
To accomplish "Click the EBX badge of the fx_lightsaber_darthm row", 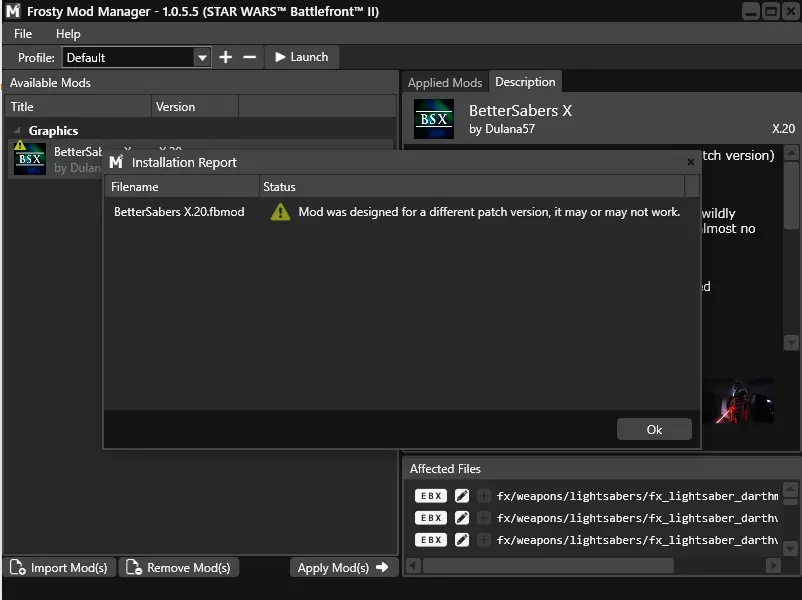I will (x=431, y=496).
